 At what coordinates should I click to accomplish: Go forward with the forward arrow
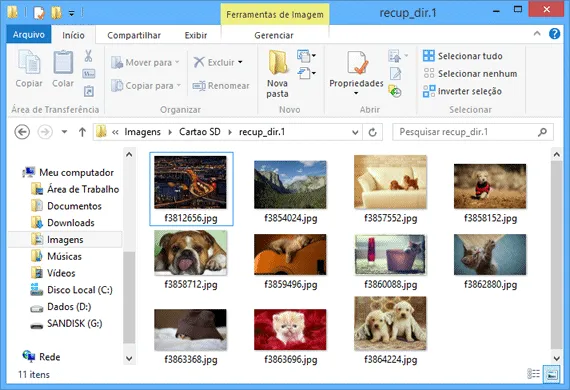tap(45, 132)
